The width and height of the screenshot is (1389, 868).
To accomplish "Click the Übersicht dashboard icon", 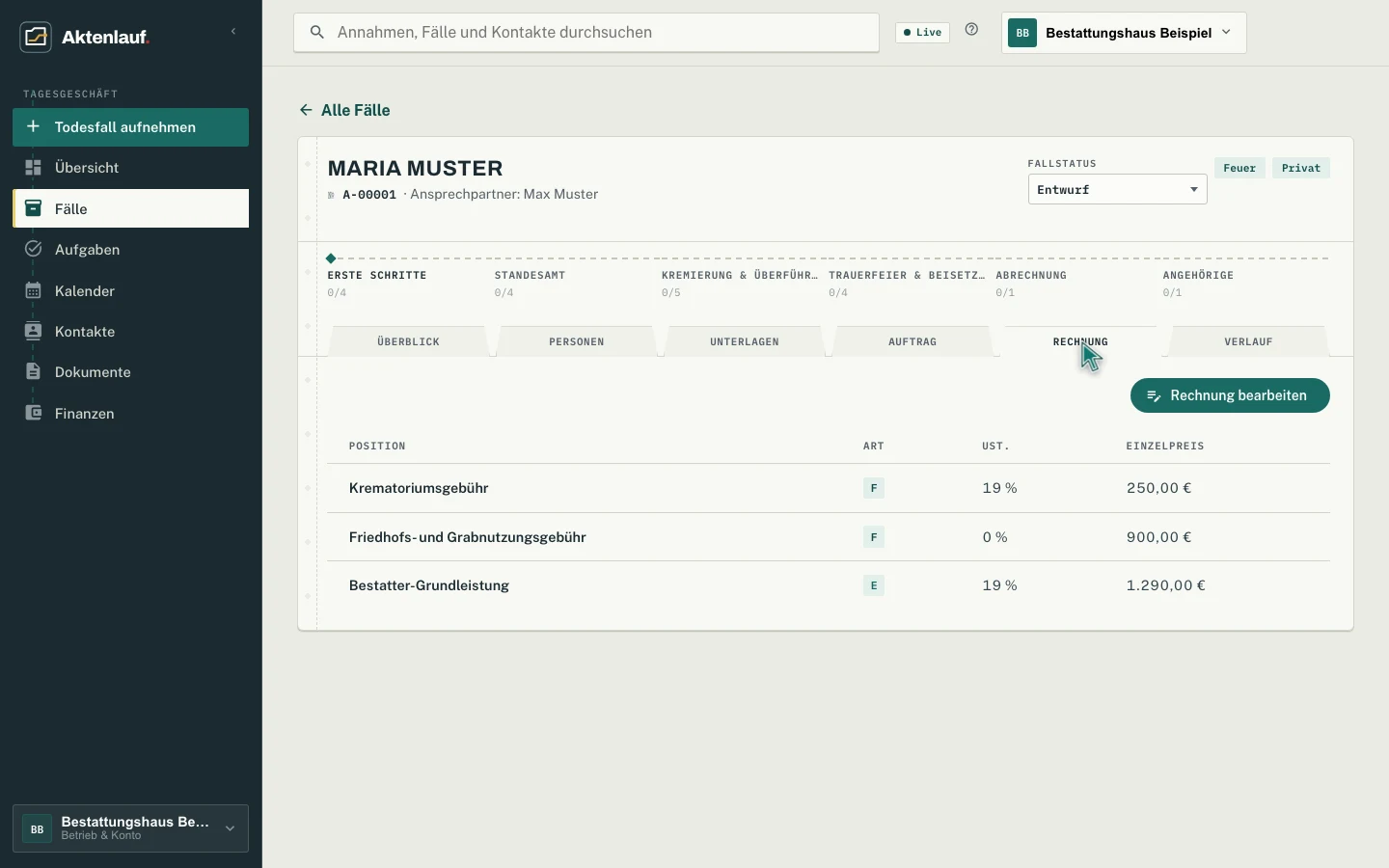I will click(33, 168).
